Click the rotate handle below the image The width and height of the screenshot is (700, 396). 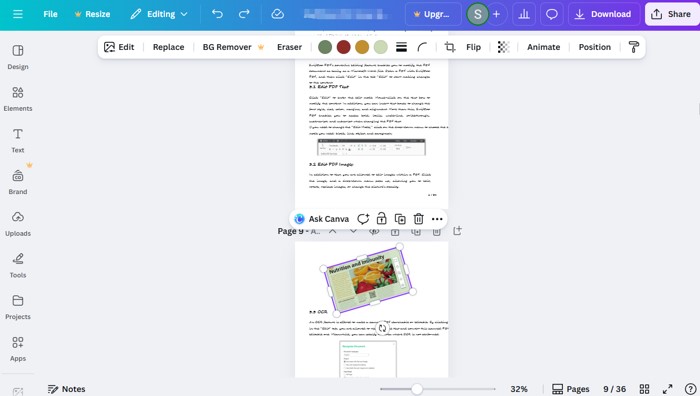pyautogui.click(x=382, y=329)
